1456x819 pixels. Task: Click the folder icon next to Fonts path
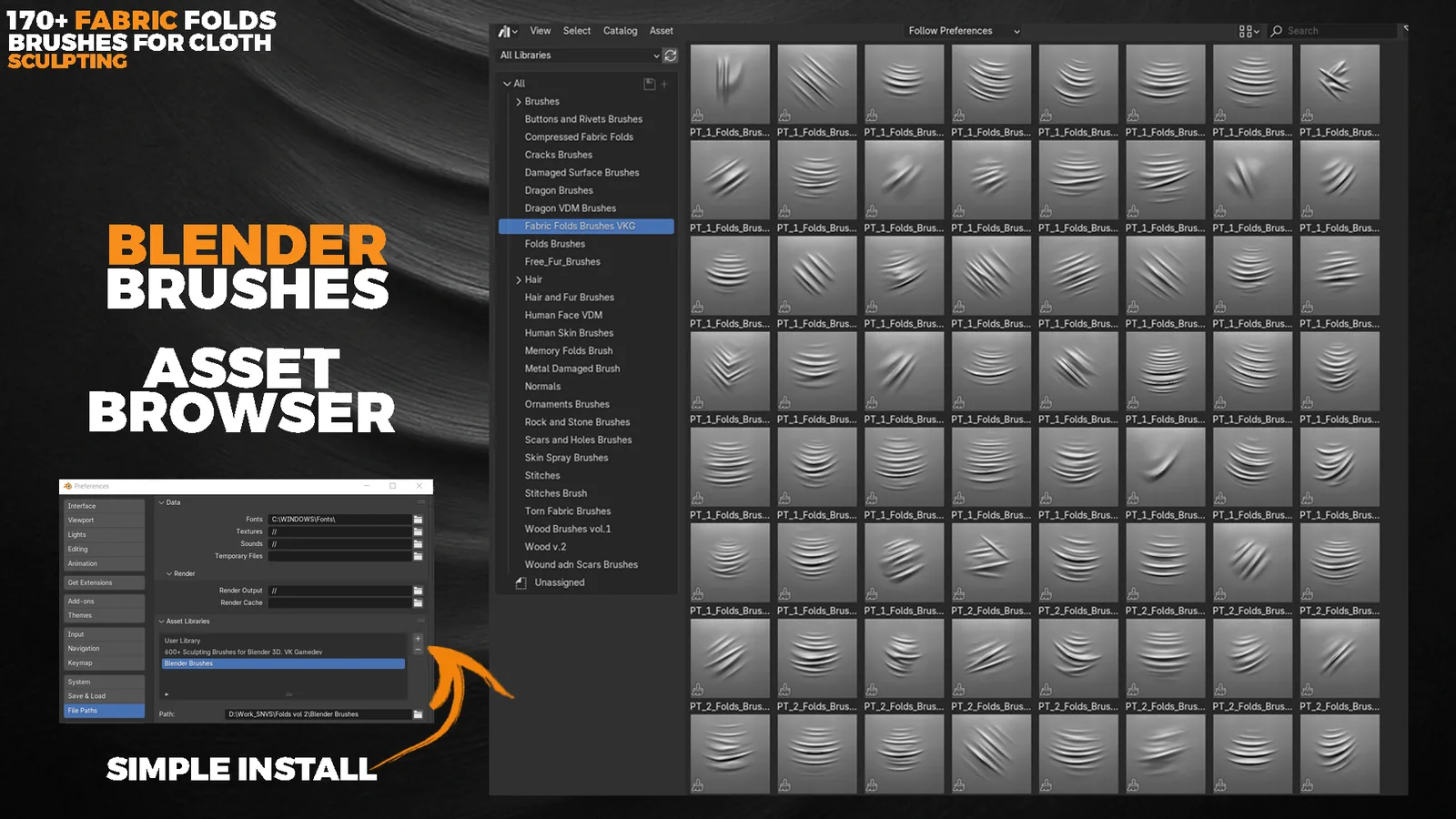tap(418, 520)
